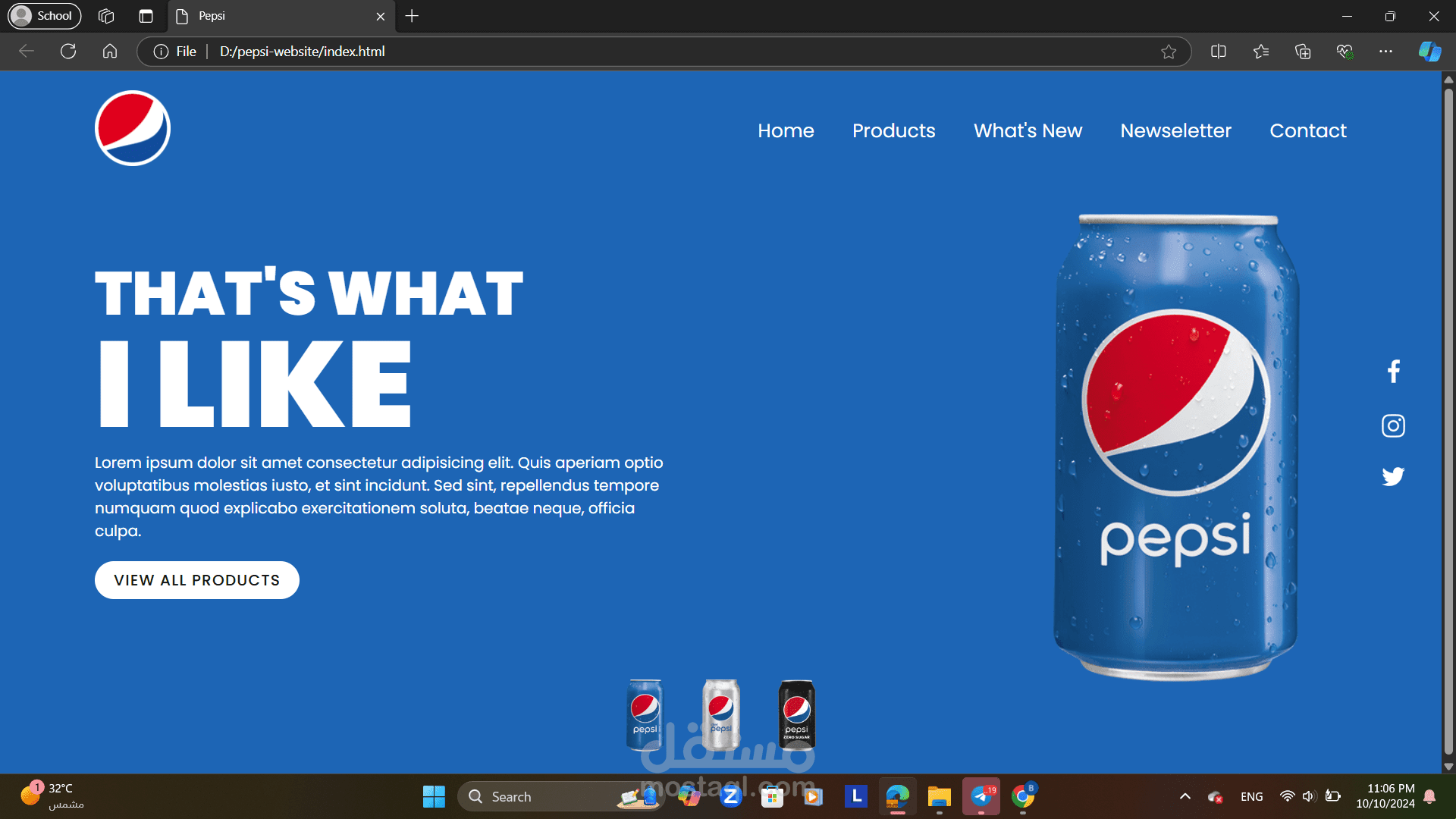Open the Newseletter nav link
Screen dimensions: 1456x819
pyautogui.click(x=1175, y=130)
